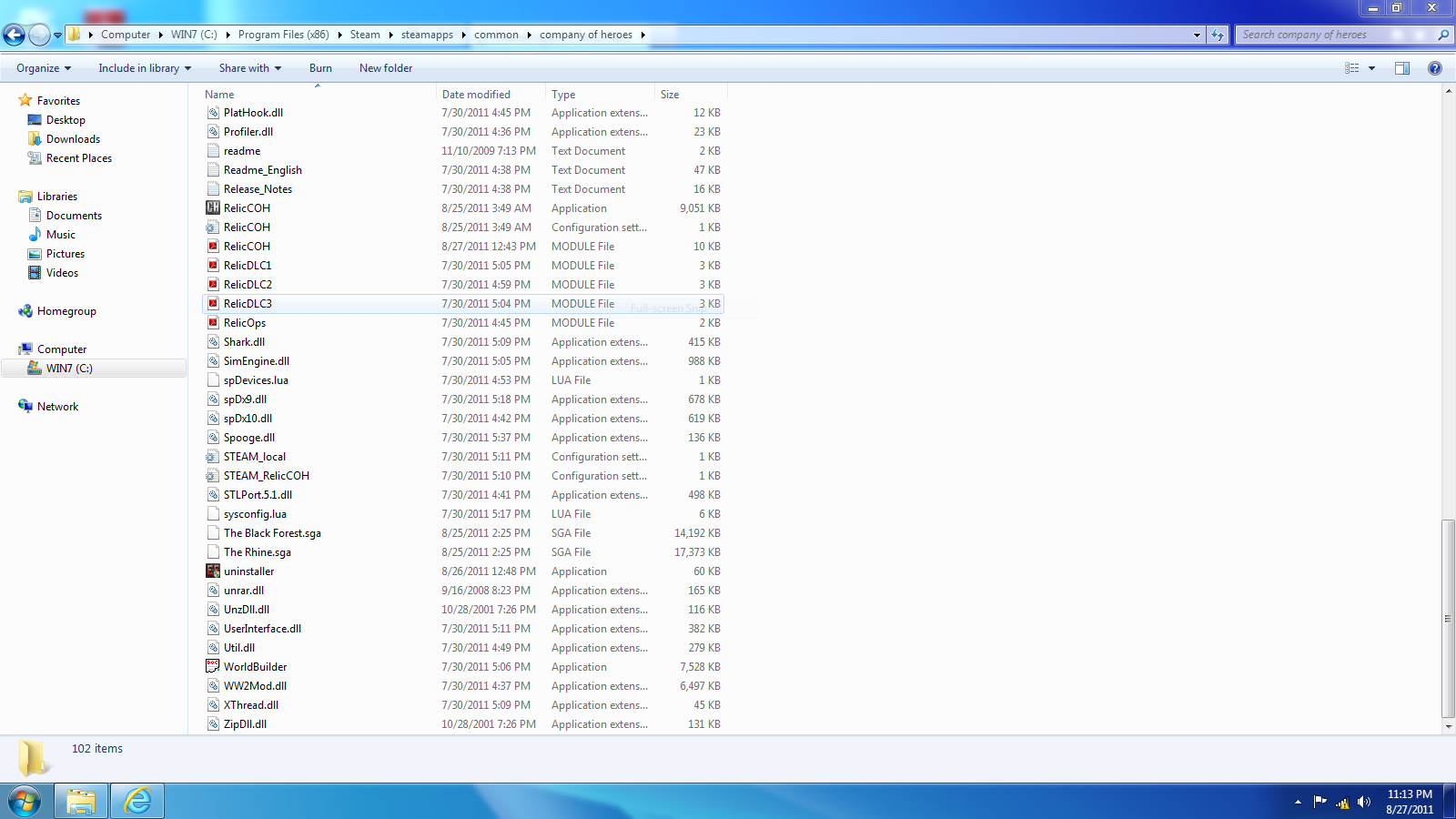The image size is (1456, 819).
Task: Click the Shark.dll file icon
Action: click(213, 342)
